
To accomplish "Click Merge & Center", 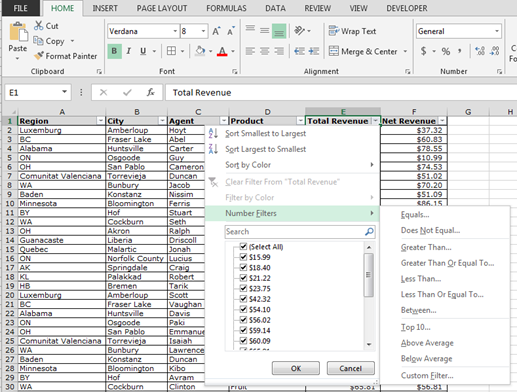I will [x=363, y=51].
